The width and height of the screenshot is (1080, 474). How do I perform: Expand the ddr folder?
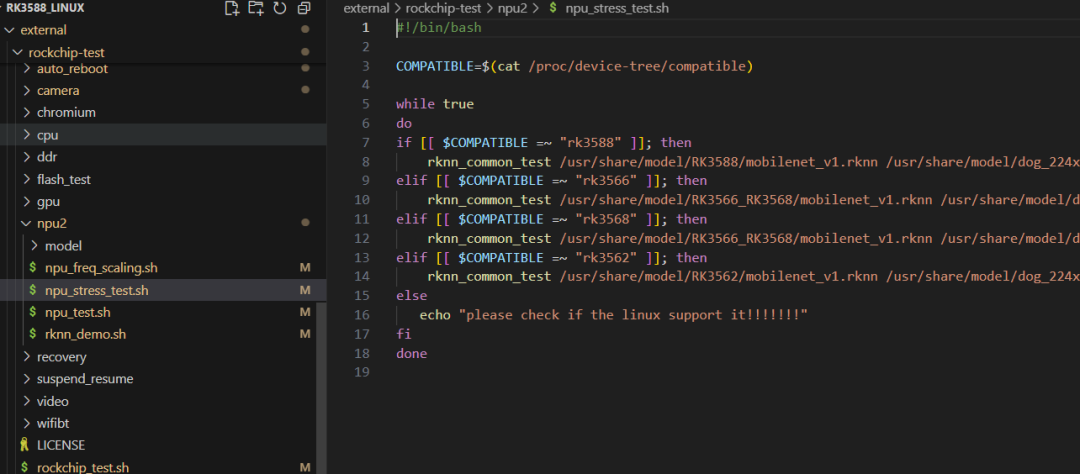[x=27, y=157]
